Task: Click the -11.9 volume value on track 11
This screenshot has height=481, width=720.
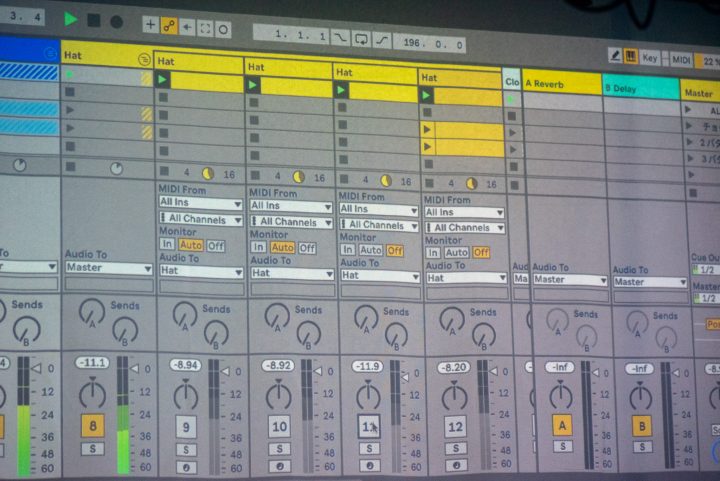Action: click(368, 366)
